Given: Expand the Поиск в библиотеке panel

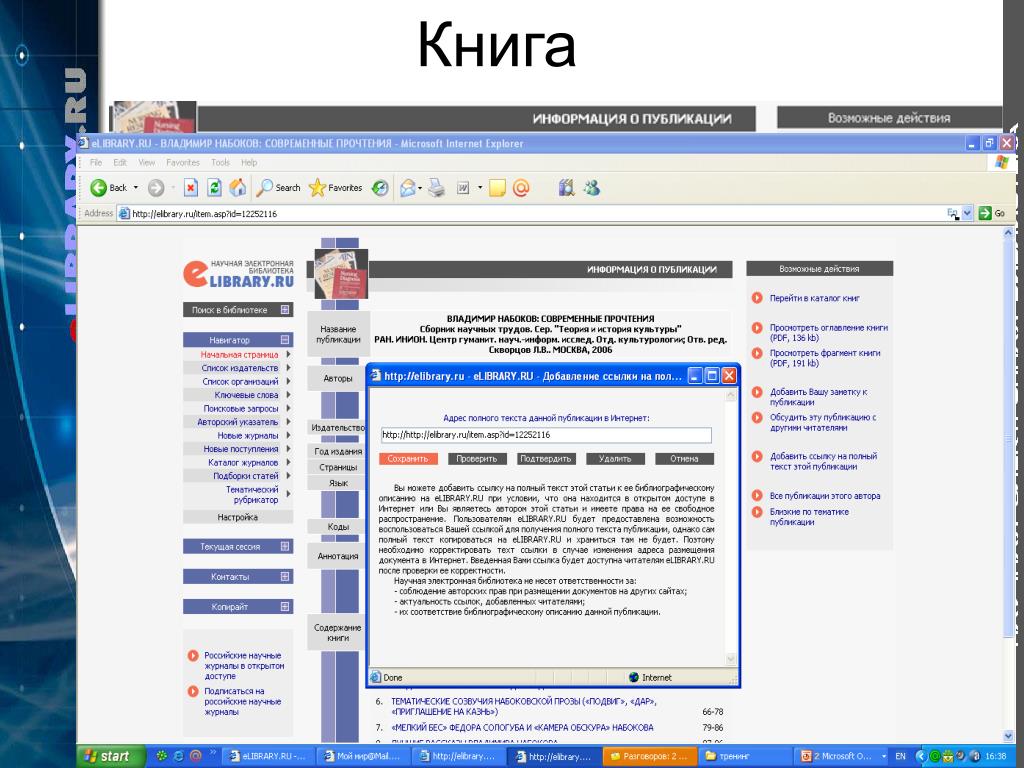Looking at the screenshot, I should pyautogui.click(x=285, y=310).
